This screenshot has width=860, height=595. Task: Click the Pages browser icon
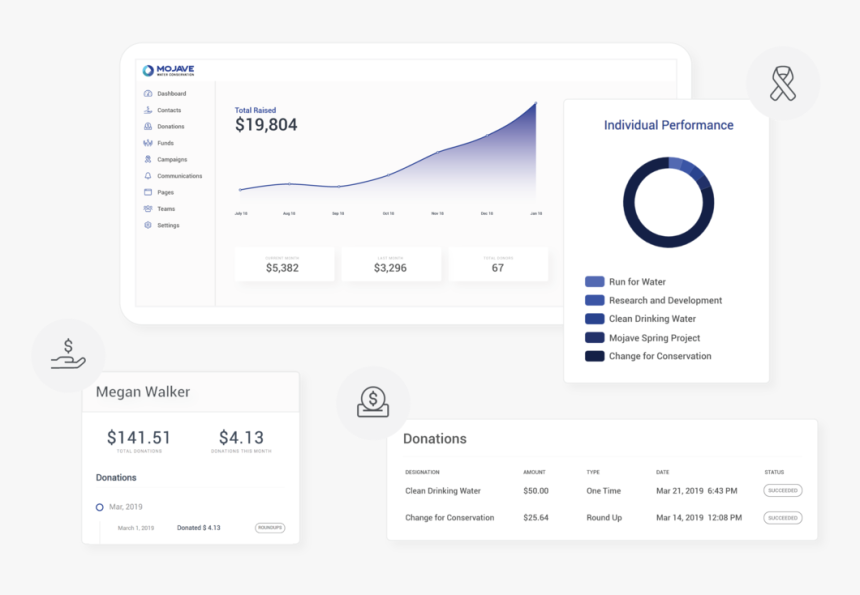[x=148, y=192]
